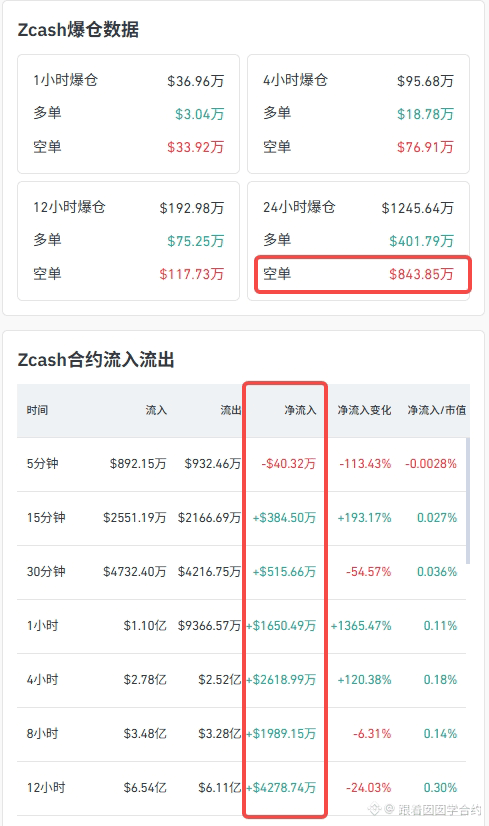Click net inflow +$515.66万
489x826 pixels.
pos(285,572)
